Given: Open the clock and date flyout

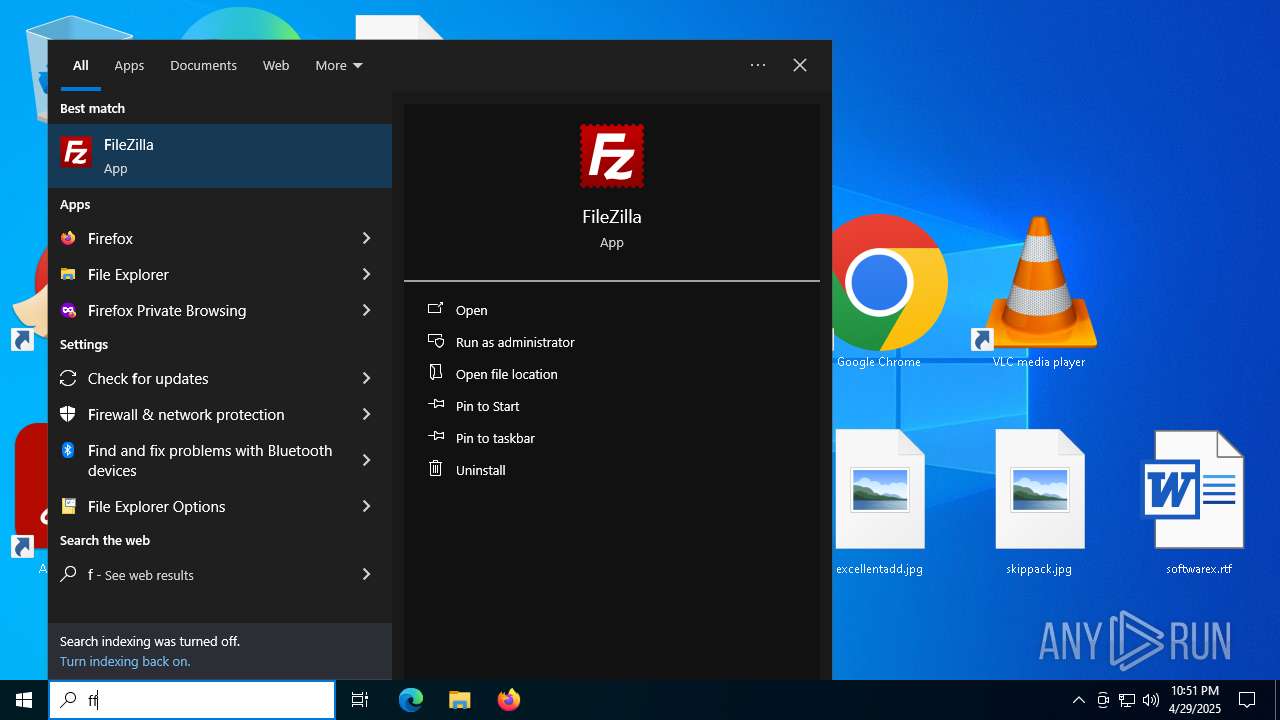Looking at the screenshot, I should coord(1195,700).
